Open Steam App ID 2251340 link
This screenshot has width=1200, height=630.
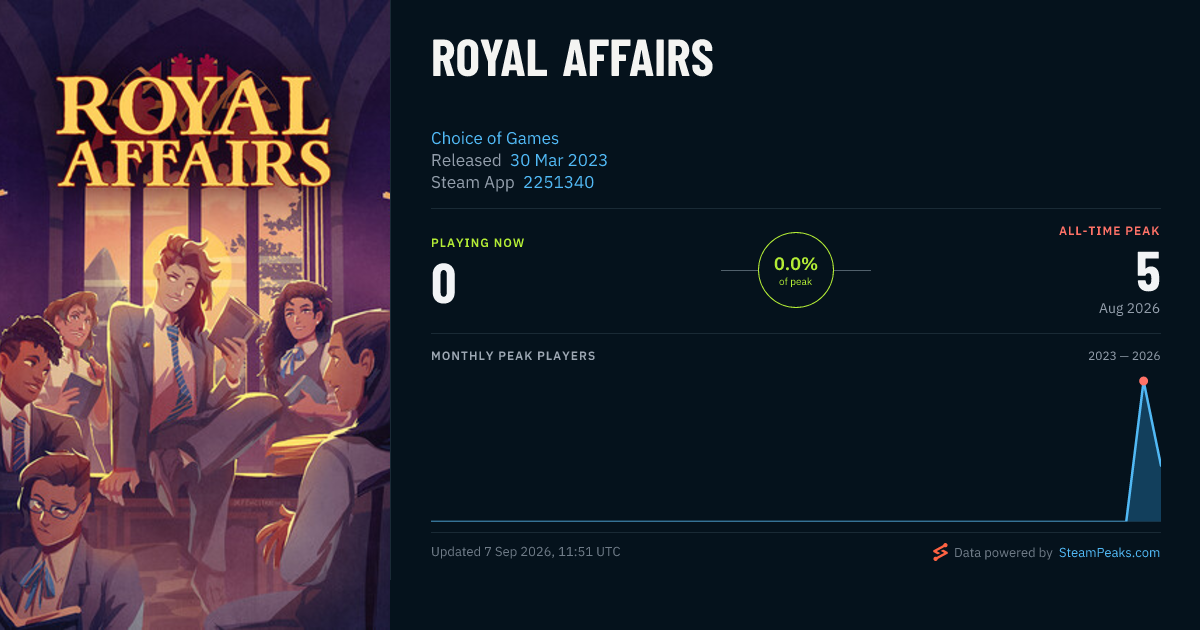click(559, 182)
